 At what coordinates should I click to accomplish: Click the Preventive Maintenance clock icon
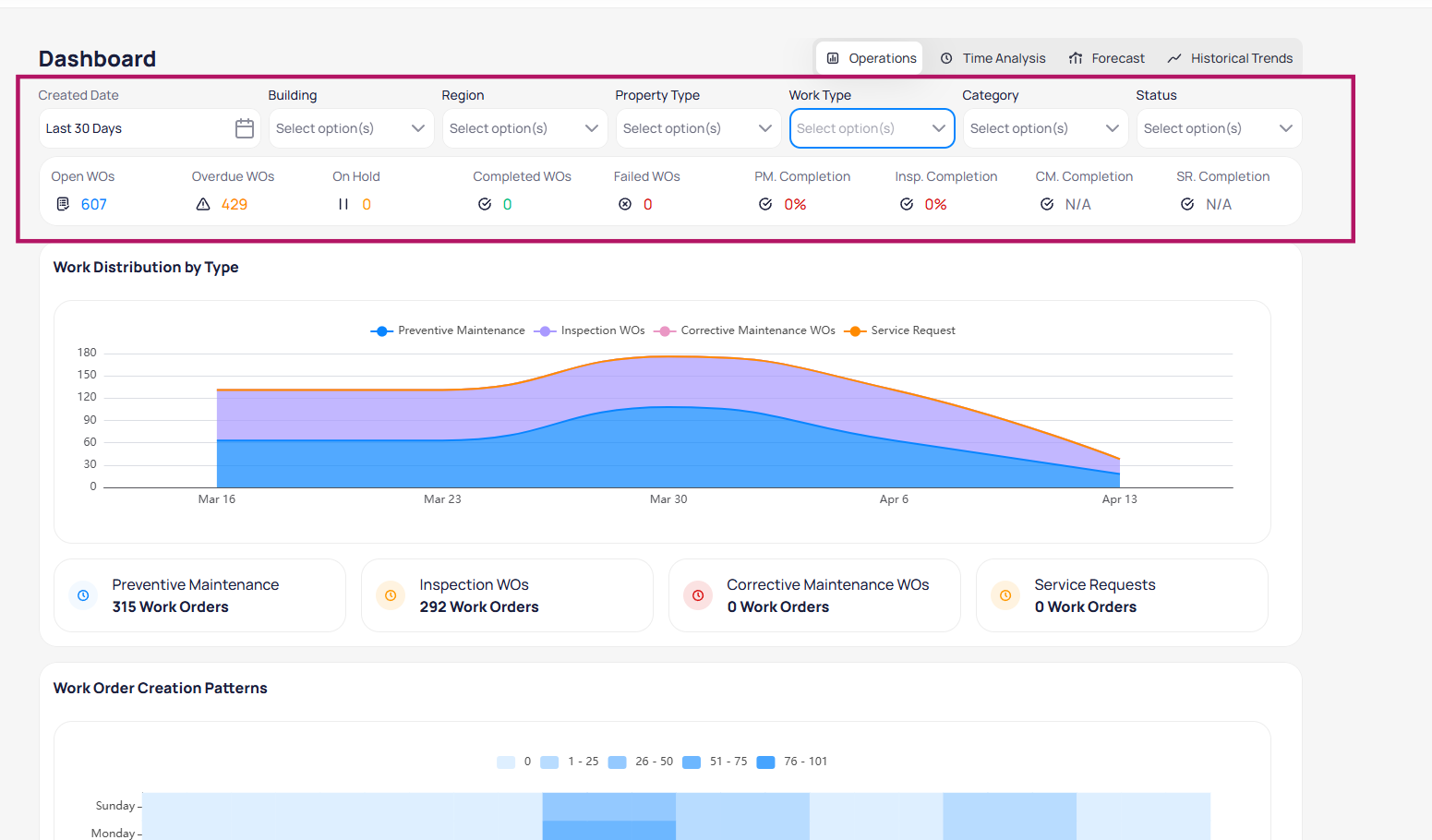click(x=83, y=595)
